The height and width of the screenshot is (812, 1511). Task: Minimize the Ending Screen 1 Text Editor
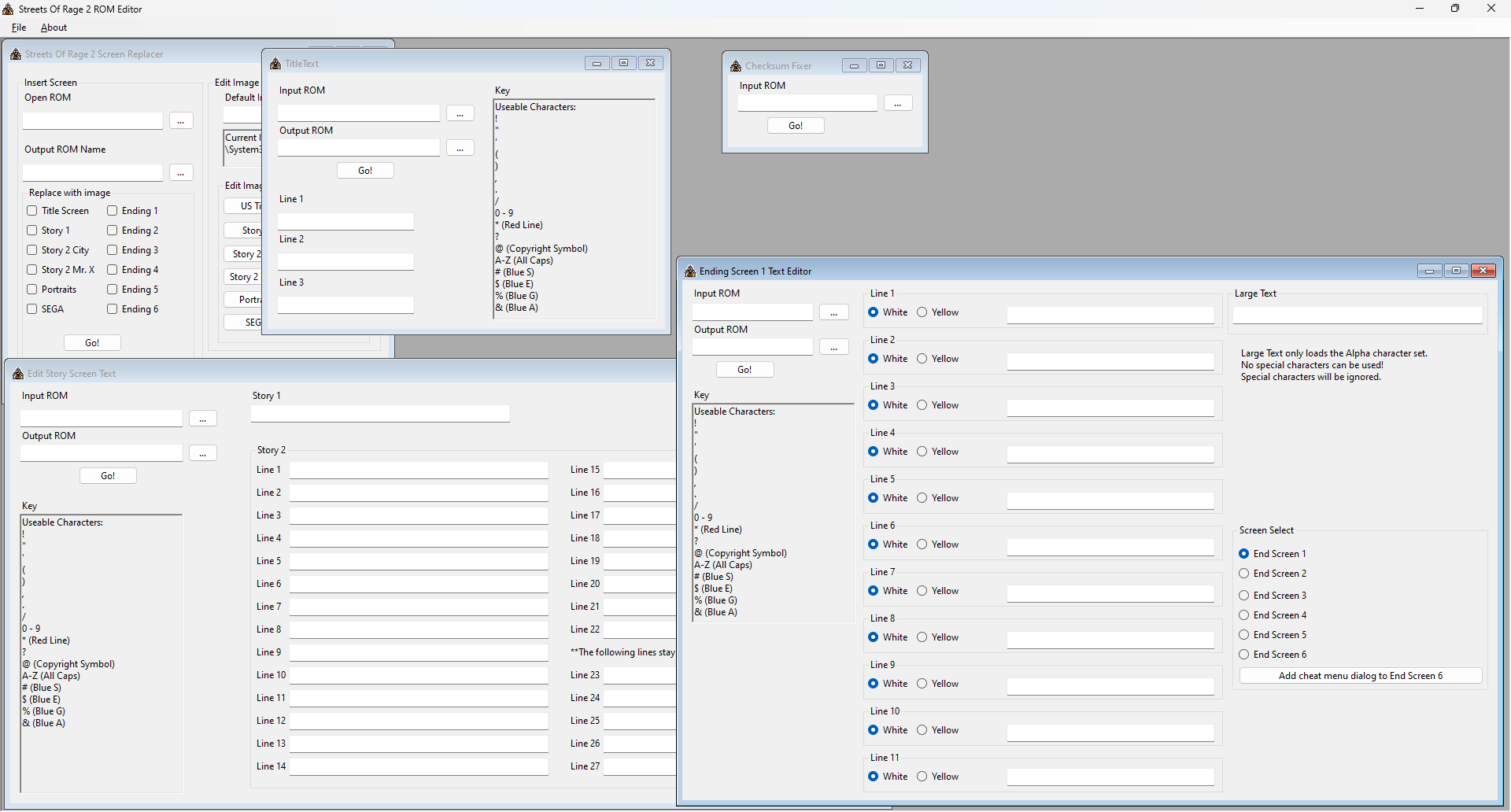pyautogui.click(x=1430, y=271)
